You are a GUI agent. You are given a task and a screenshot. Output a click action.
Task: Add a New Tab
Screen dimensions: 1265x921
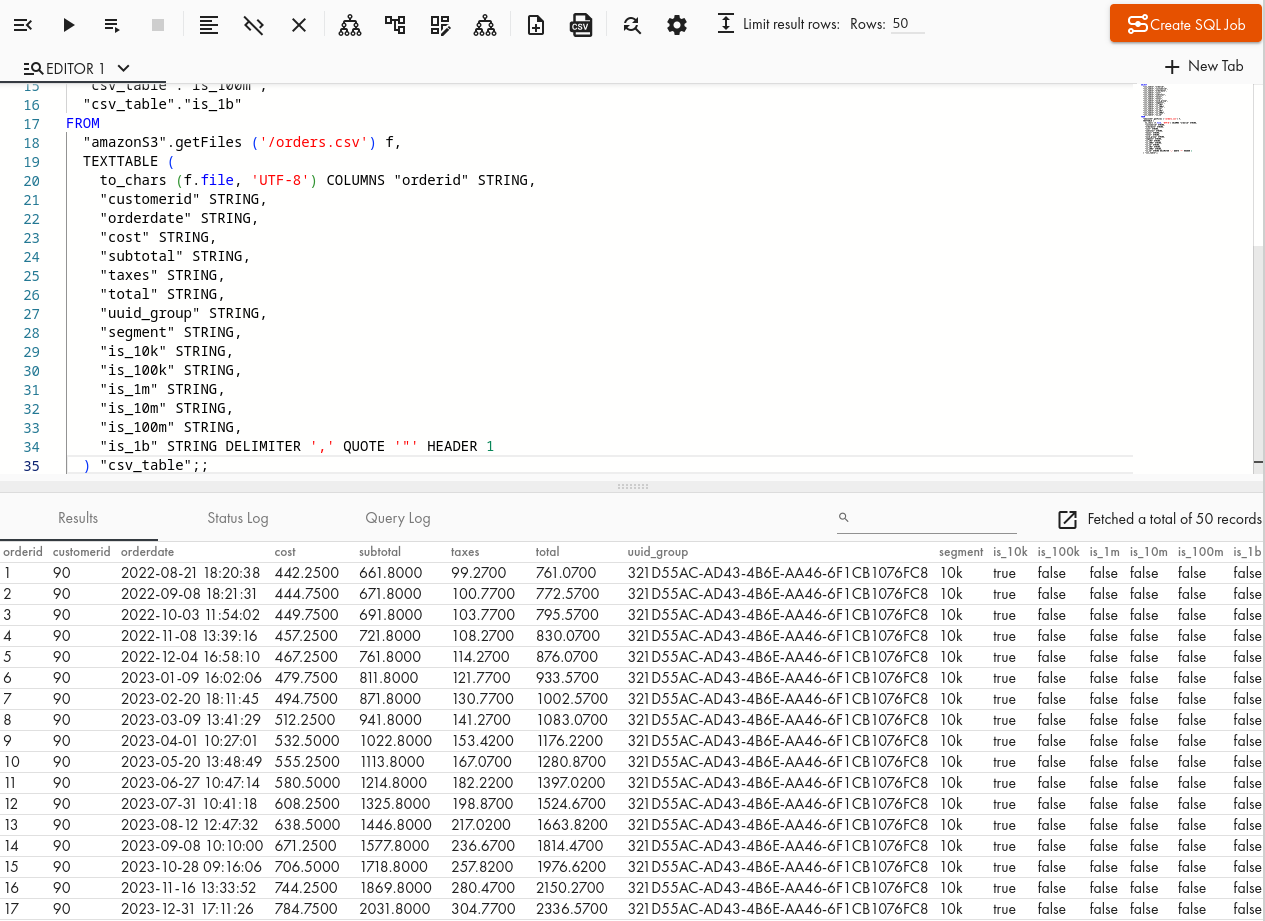tap(1204, 66)
